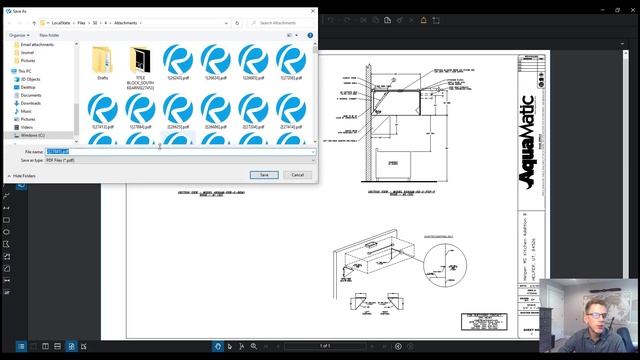Select the Length measurement tool
Screen dimensions: 640x360
(x=7, y=280)
